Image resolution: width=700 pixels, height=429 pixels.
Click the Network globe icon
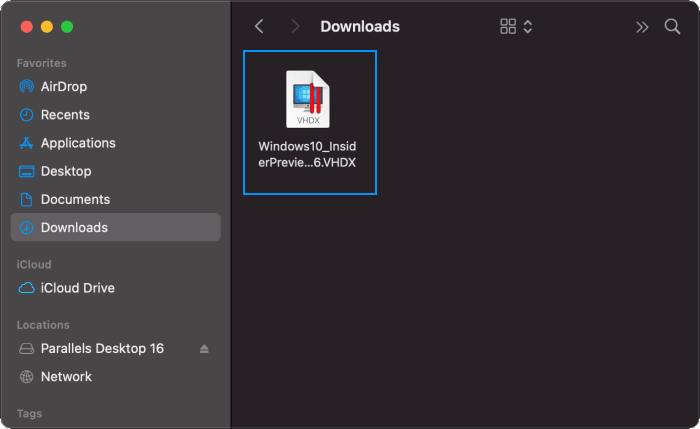tap(27, 377)
